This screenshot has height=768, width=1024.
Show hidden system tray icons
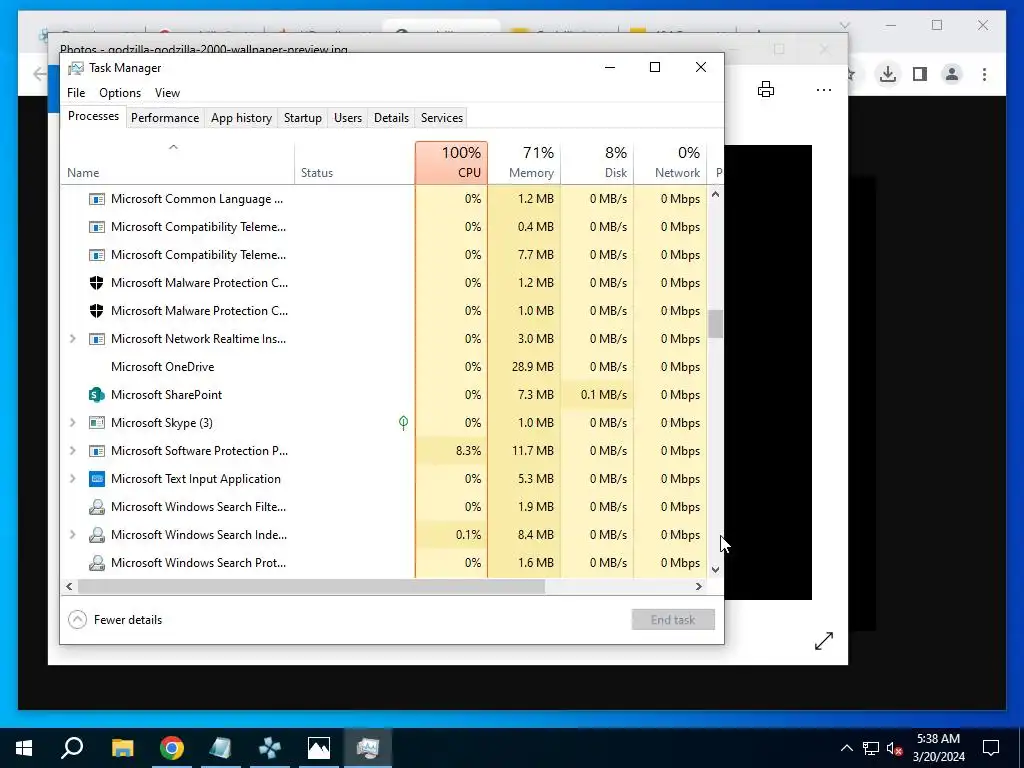[x=846, y=748]
